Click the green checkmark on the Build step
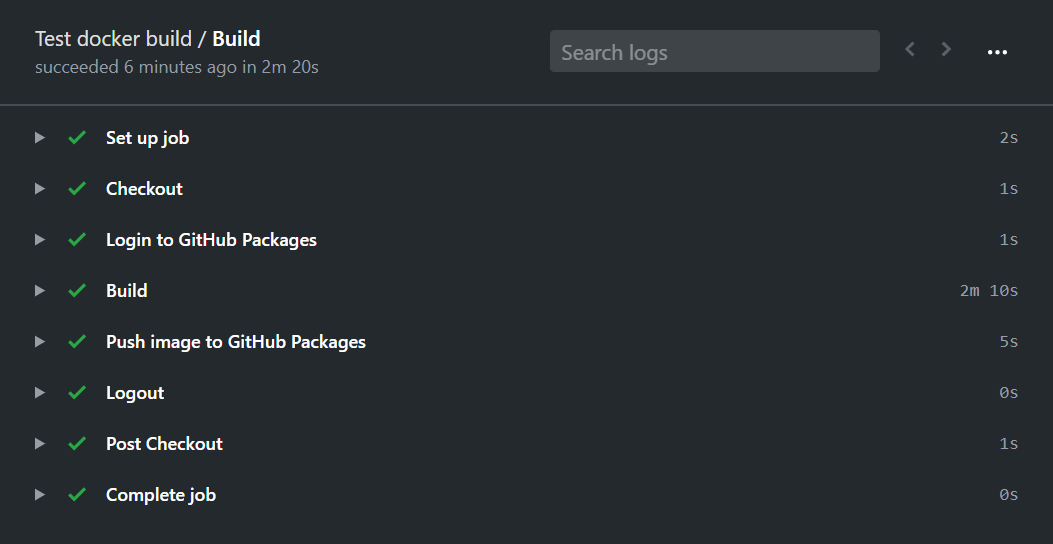 click(x=77, y=291)
